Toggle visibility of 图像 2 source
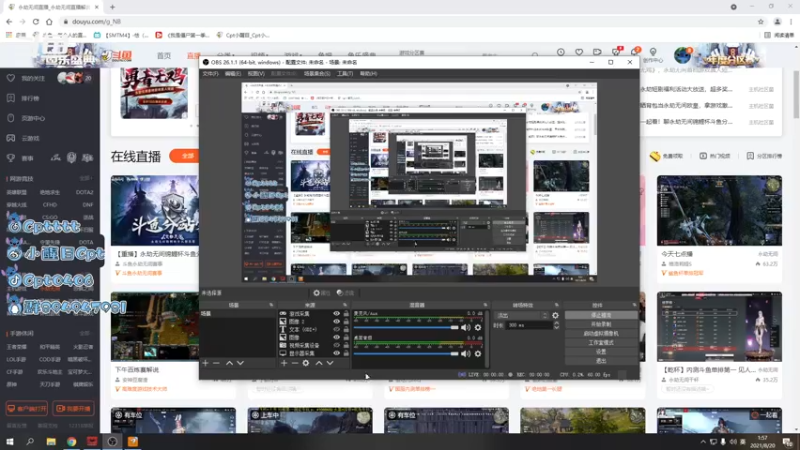This screenshot has height=450, width=800. click(x=336, y=321)
